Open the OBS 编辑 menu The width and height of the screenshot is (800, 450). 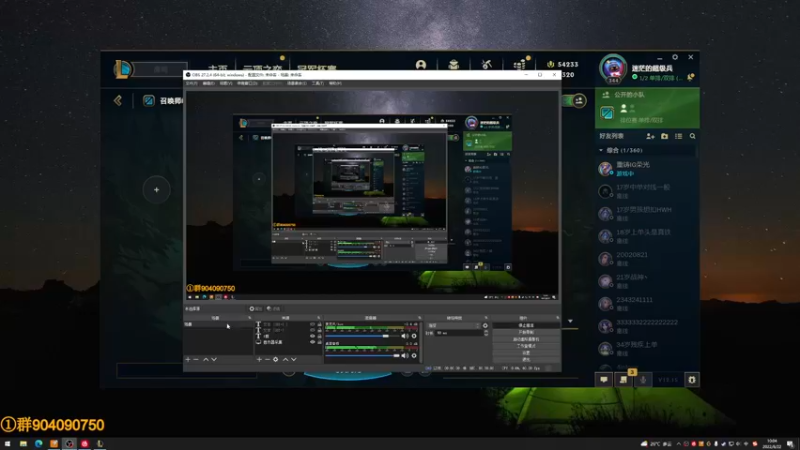[x=209, y=83]
